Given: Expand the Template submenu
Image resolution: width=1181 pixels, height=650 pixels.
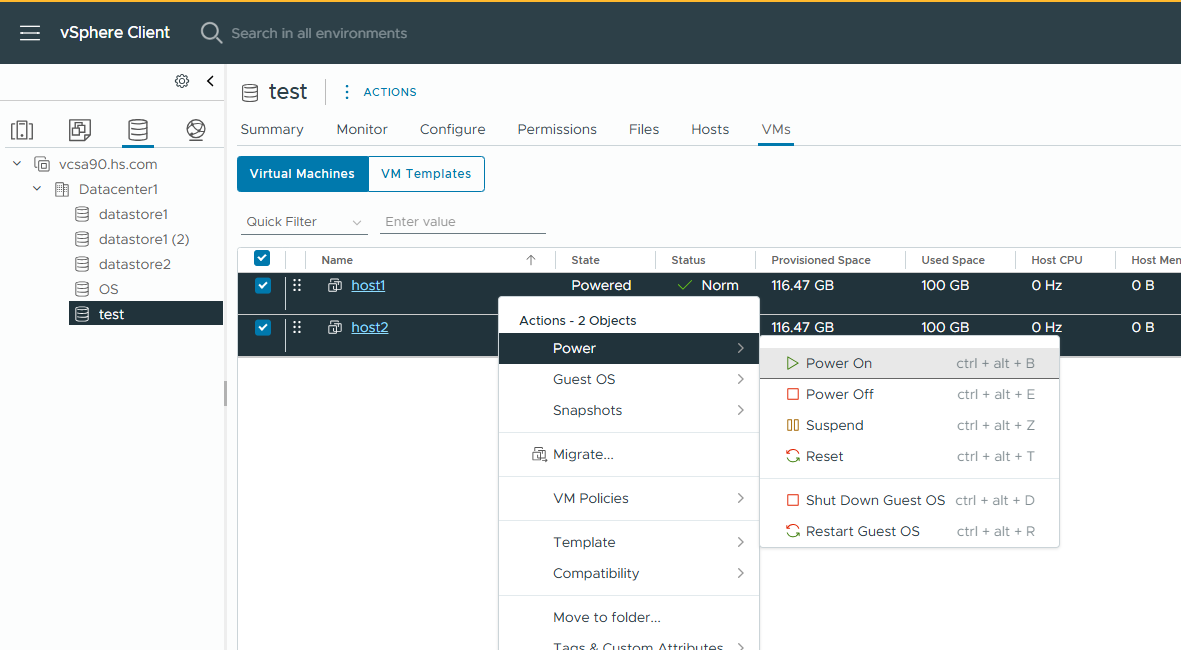Looking at the screenshot, I should click(629, 542).
